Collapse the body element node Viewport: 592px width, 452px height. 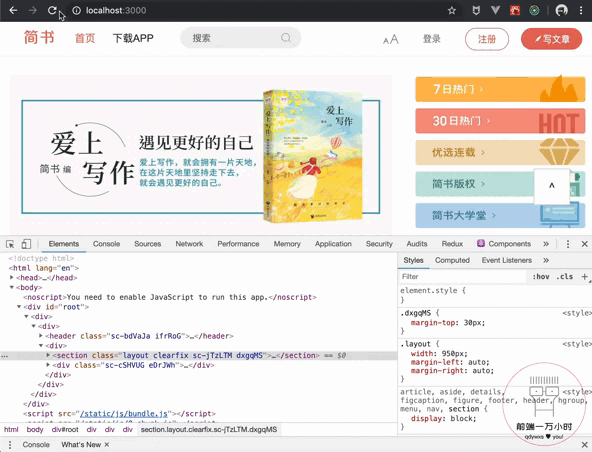pyautogui.click(x=12, y=287)
